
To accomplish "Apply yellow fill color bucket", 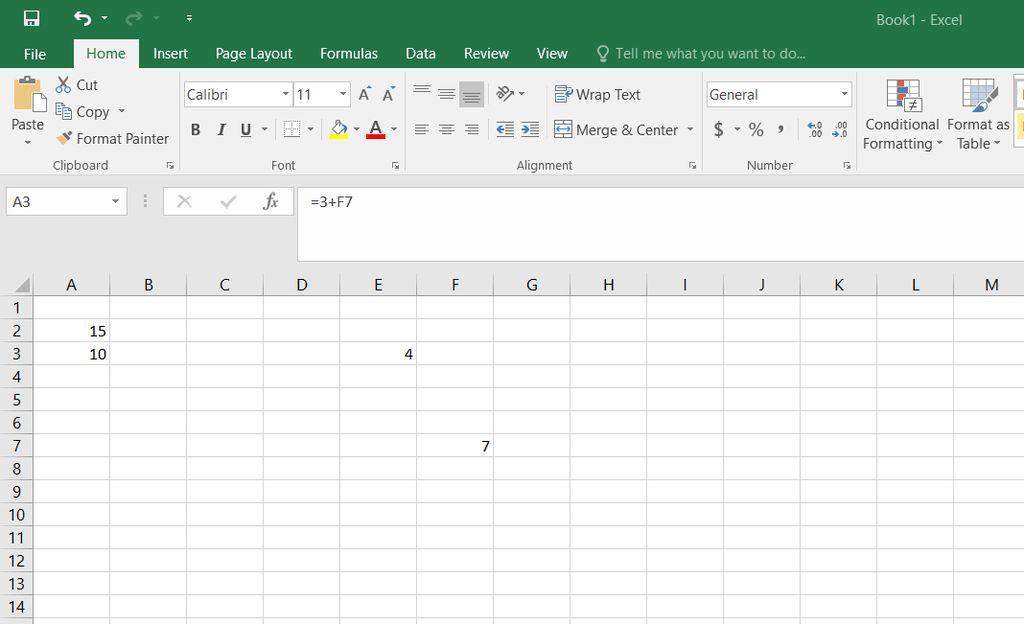I will pos(338,129).
